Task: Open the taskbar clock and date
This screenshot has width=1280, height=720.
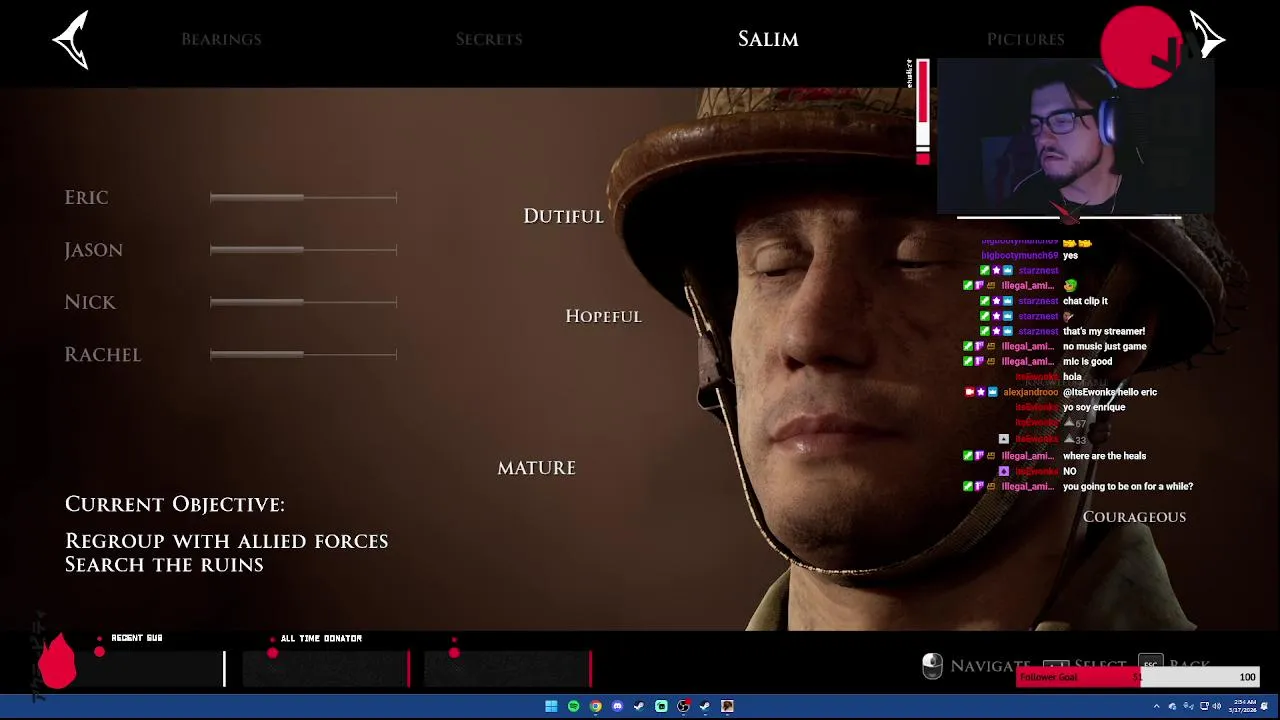Action: (x=1244, y=706)
